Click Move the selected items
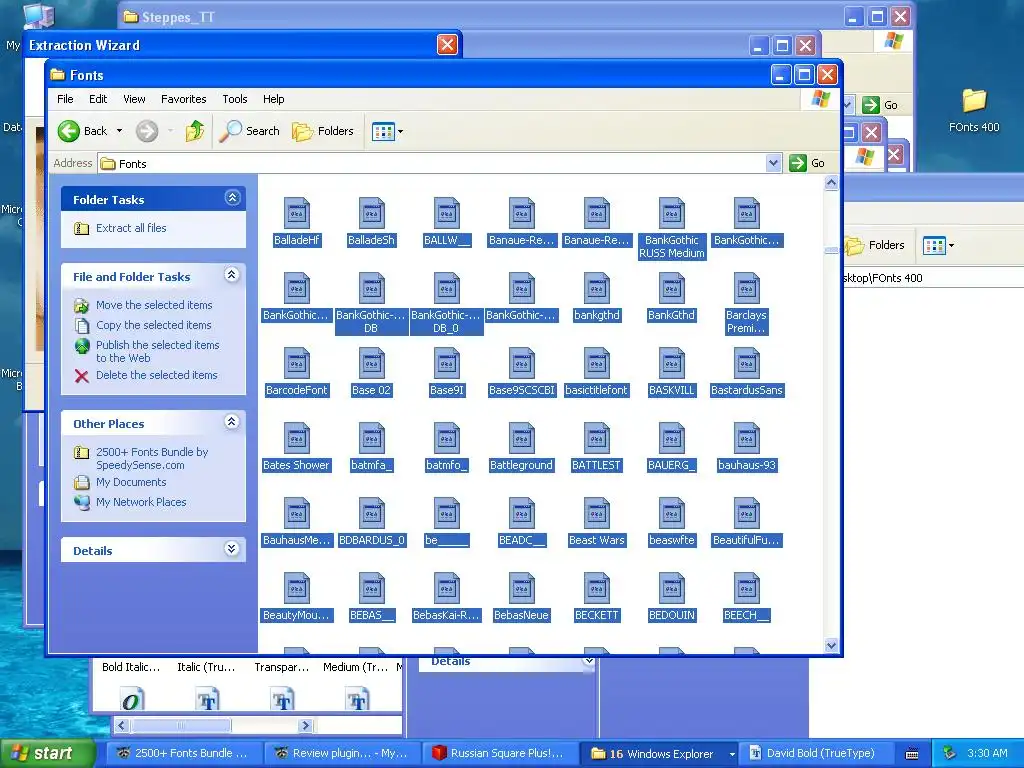Viewport: 1024px width, 768px height. pos(154,305)
